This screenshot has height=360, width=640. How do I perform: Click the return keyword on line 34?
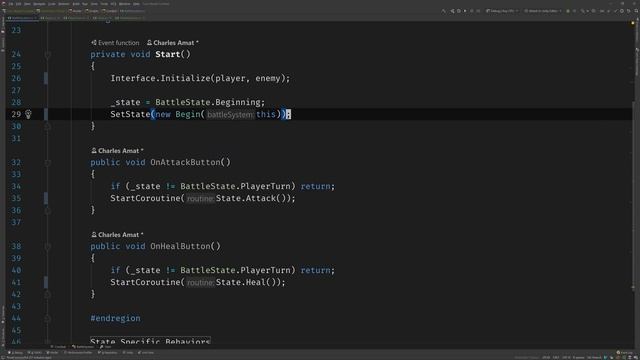316,187
